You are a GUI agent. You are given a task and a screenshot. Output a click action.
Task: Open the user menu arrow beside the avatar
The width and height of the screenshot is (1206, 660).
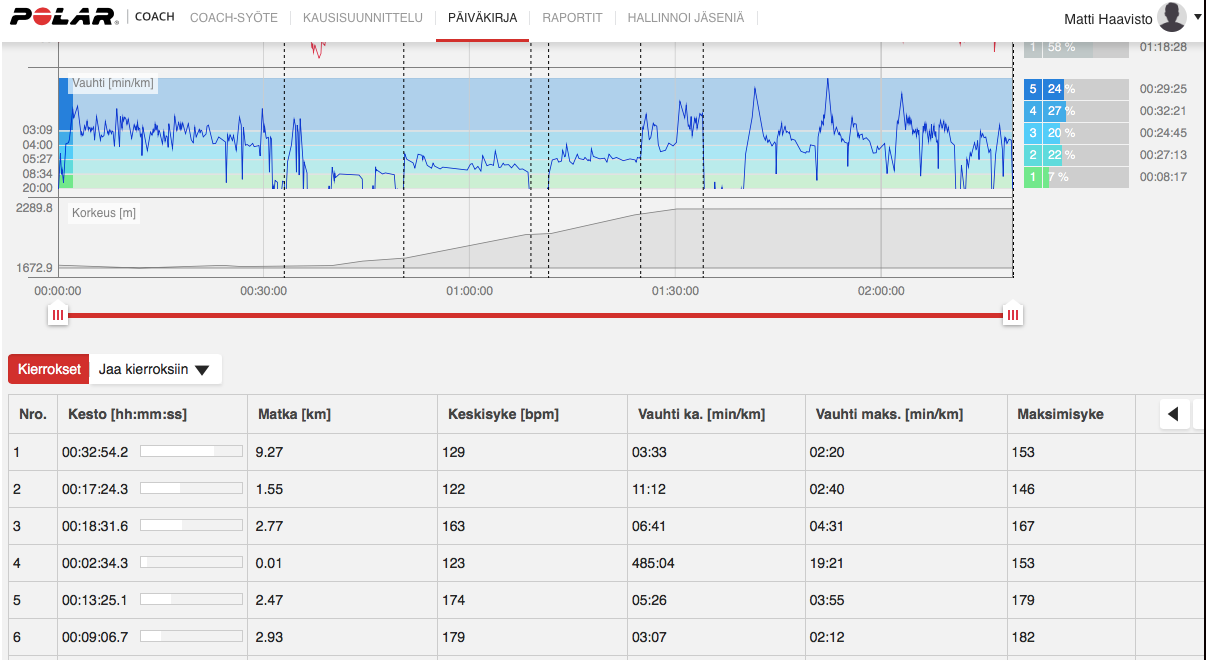1197,16
